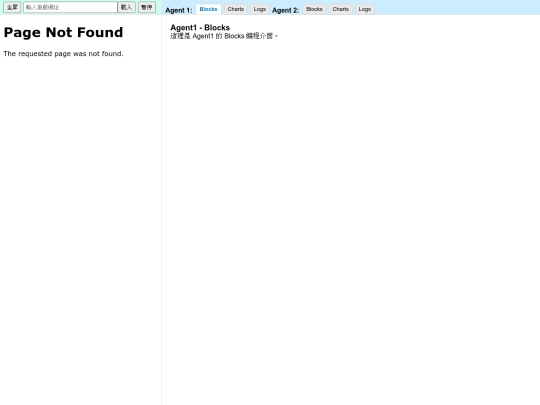This screenshot has height=405, width=540.
Task: Open Agent 1 Blocks tab
Action: (208, 9)
